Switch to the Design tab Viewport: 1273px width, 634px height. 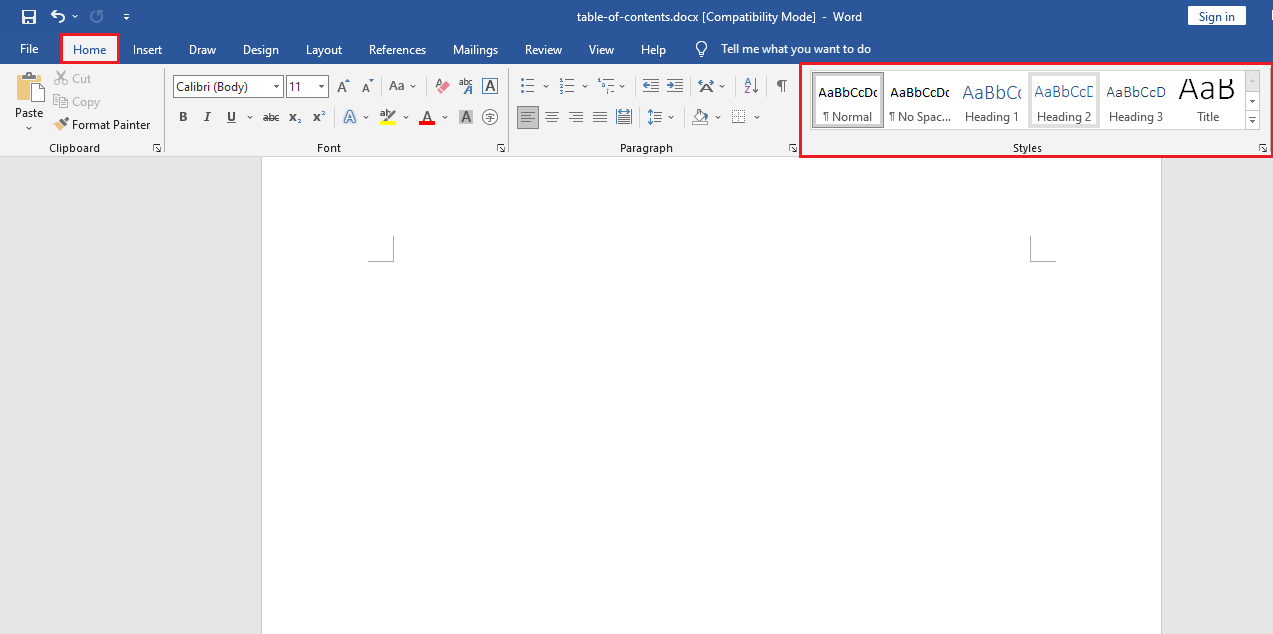(261, 49)
